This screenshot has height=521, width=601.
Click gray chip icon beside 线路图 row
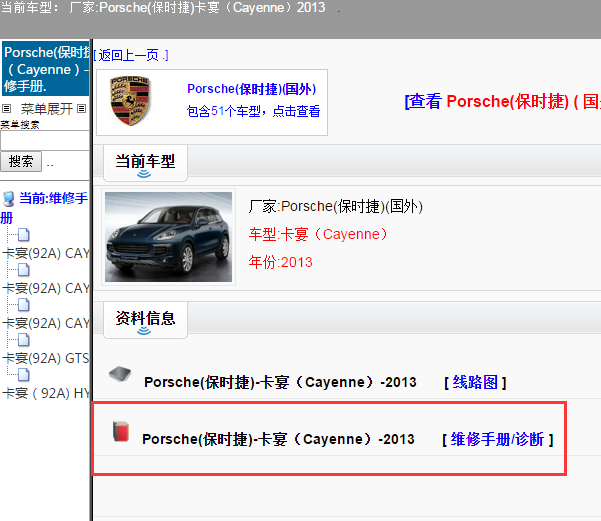click(120, 375)
